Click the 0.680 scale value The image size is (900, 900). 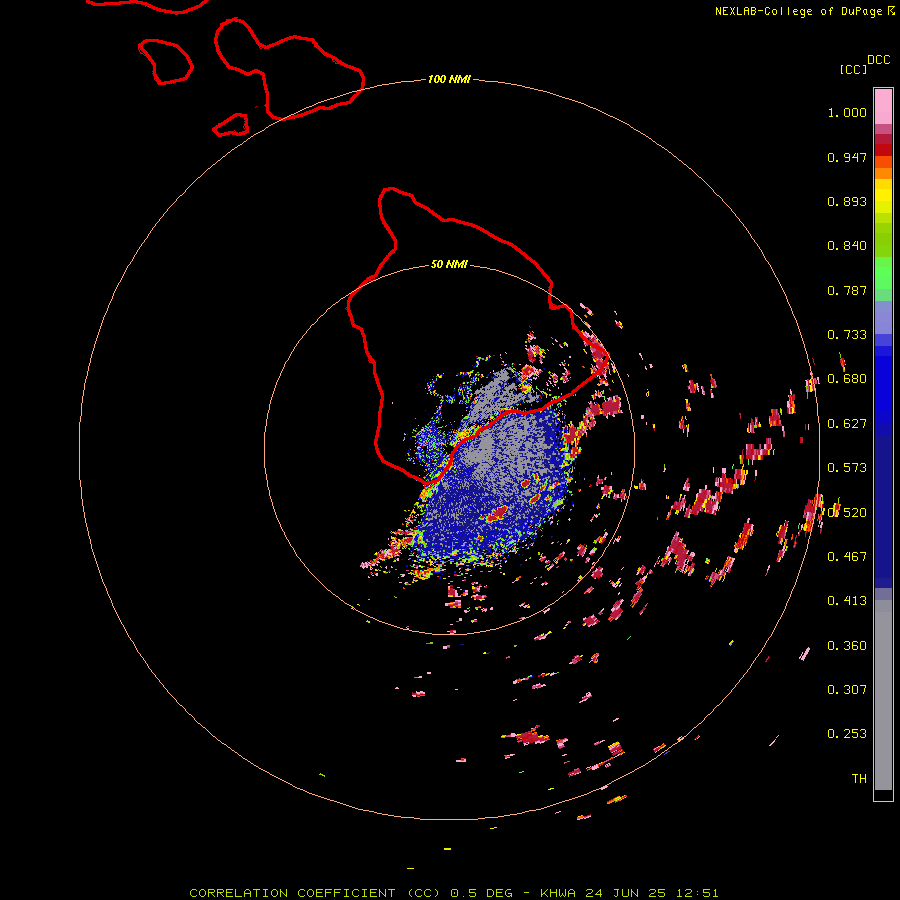pyautogui.click(x=847, y=379)
